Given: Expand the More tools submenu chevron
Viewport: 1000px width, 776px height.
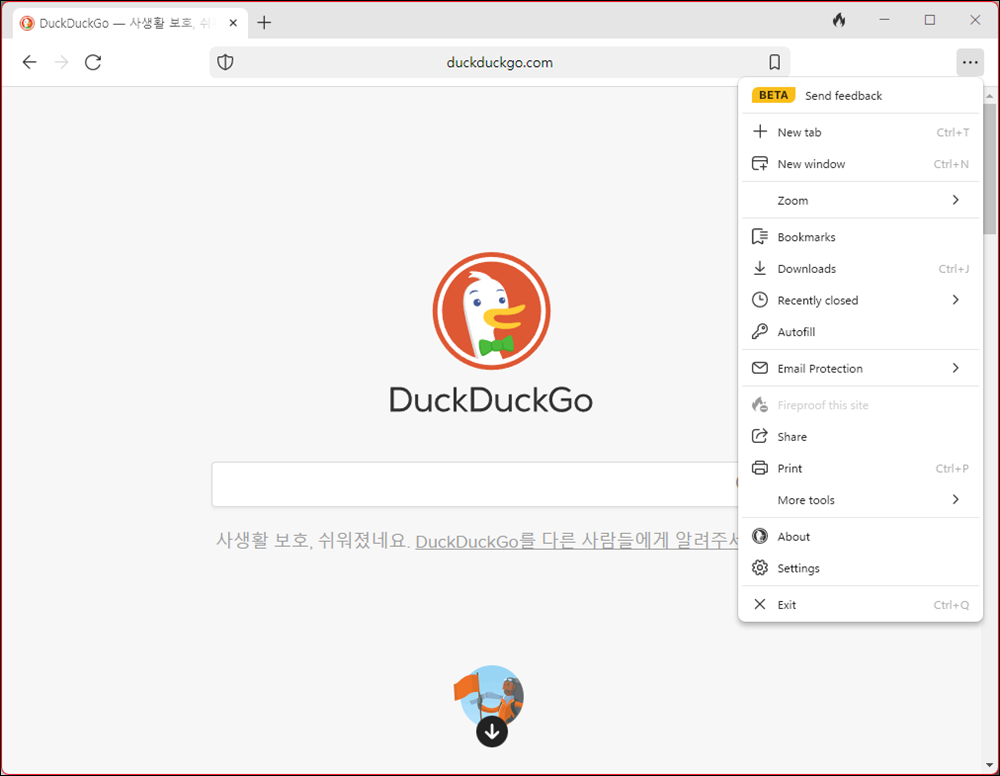Looking at the screenshot, I should pyautogui.click(x=955, y=499).
